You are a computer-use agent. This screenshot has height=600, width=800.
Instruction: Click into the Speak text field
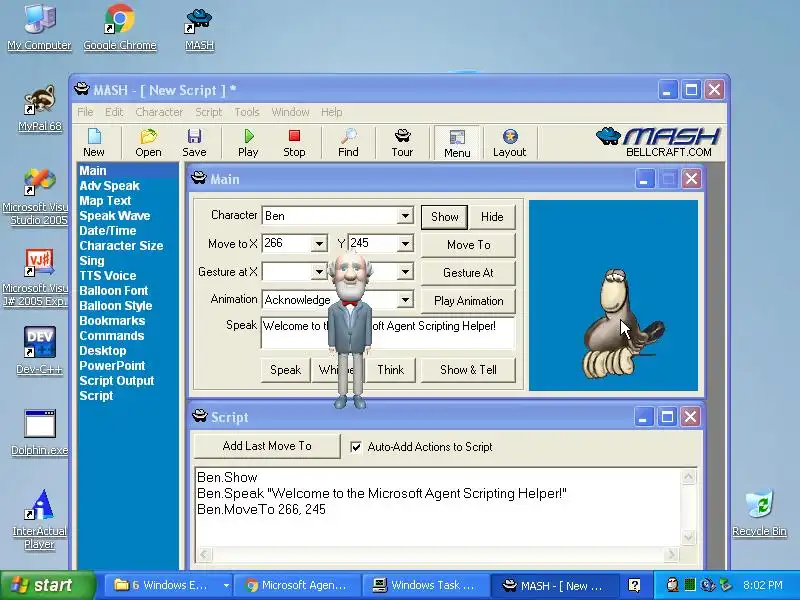[x=388, y=333]
